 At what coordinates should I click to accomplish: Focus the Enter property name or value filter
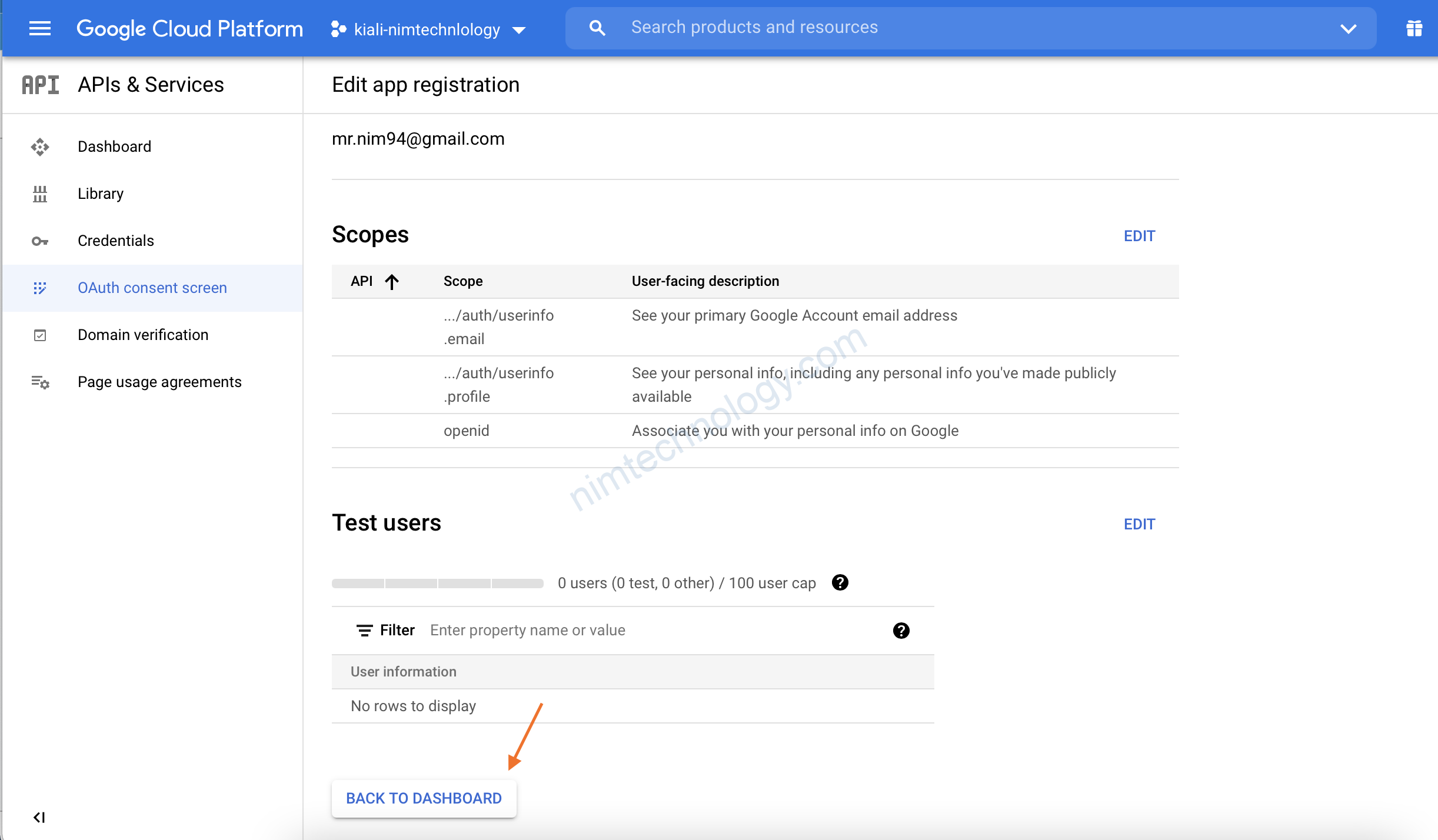click(653, 630)
